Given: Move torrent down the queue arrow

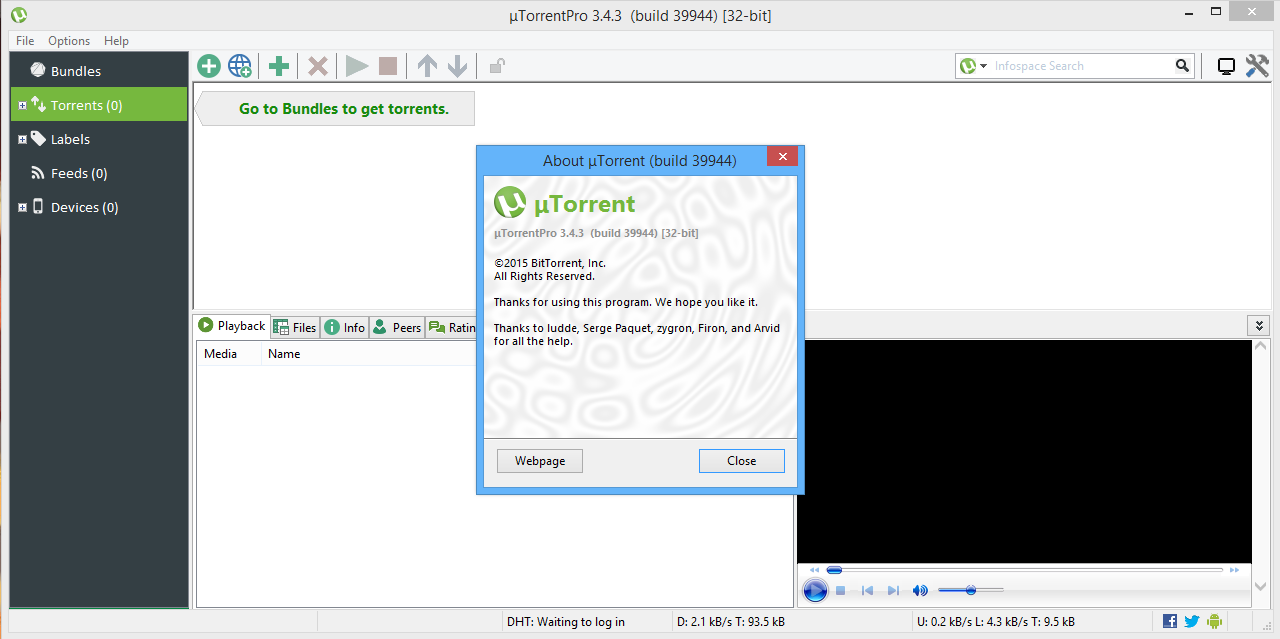Looking at the screenshot, I should click(458, 66).
